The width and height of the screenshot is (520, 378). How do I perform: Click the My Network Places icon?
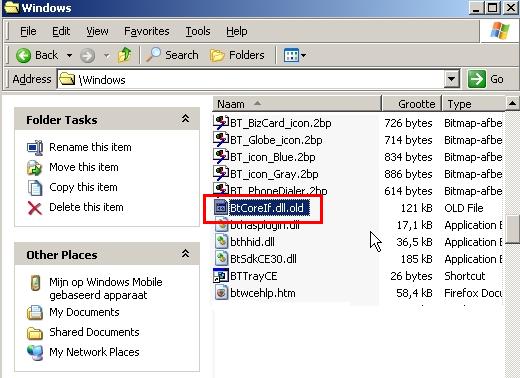[x=35, y=353]
